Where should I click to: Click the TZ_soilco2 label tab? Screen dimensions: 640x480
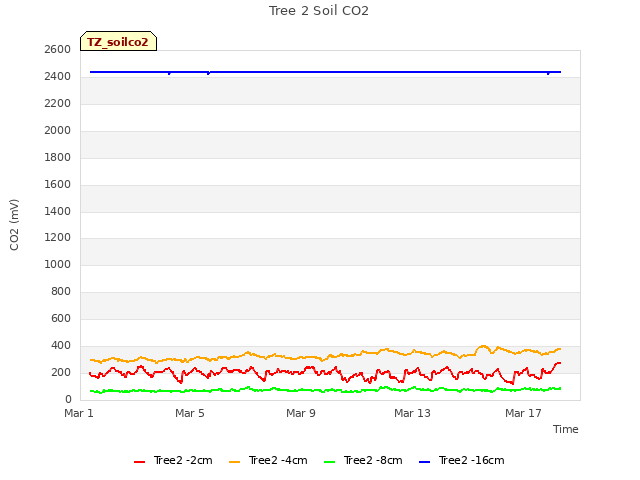pyautogui.click(x=118, y=42)
